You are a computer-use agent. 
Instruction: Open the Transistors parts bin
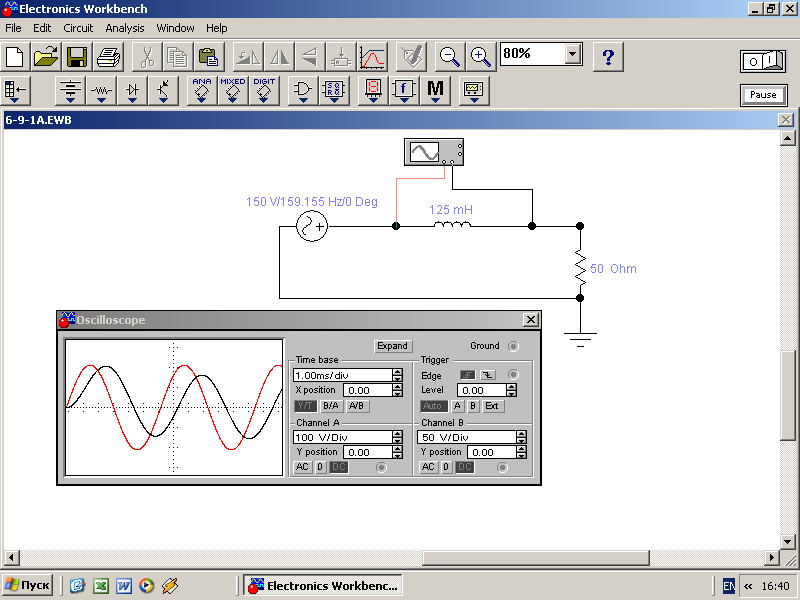[x=163, y=91]
